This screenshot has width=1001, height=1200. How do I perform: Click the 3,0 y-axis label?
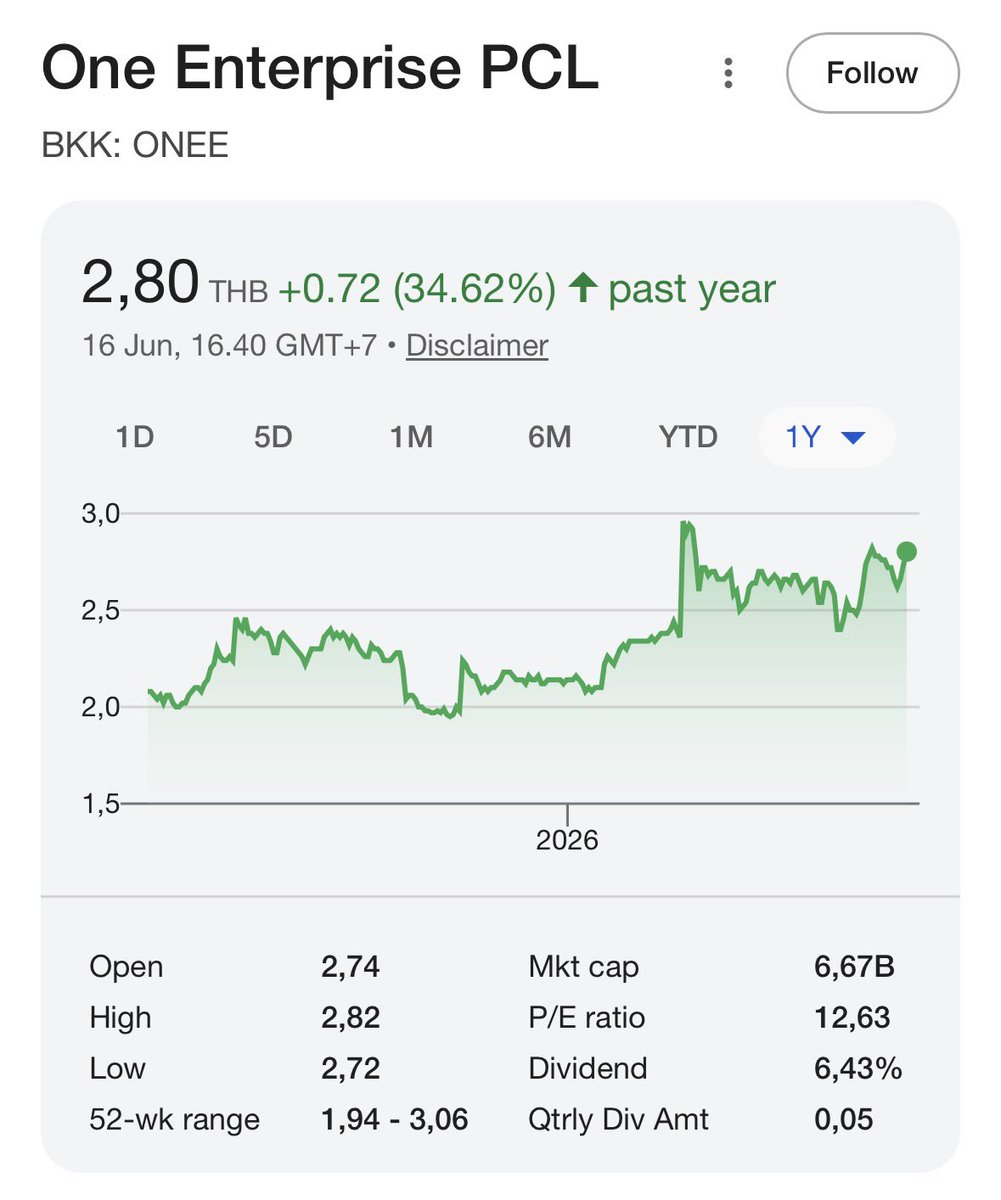[x=100, y=514]
